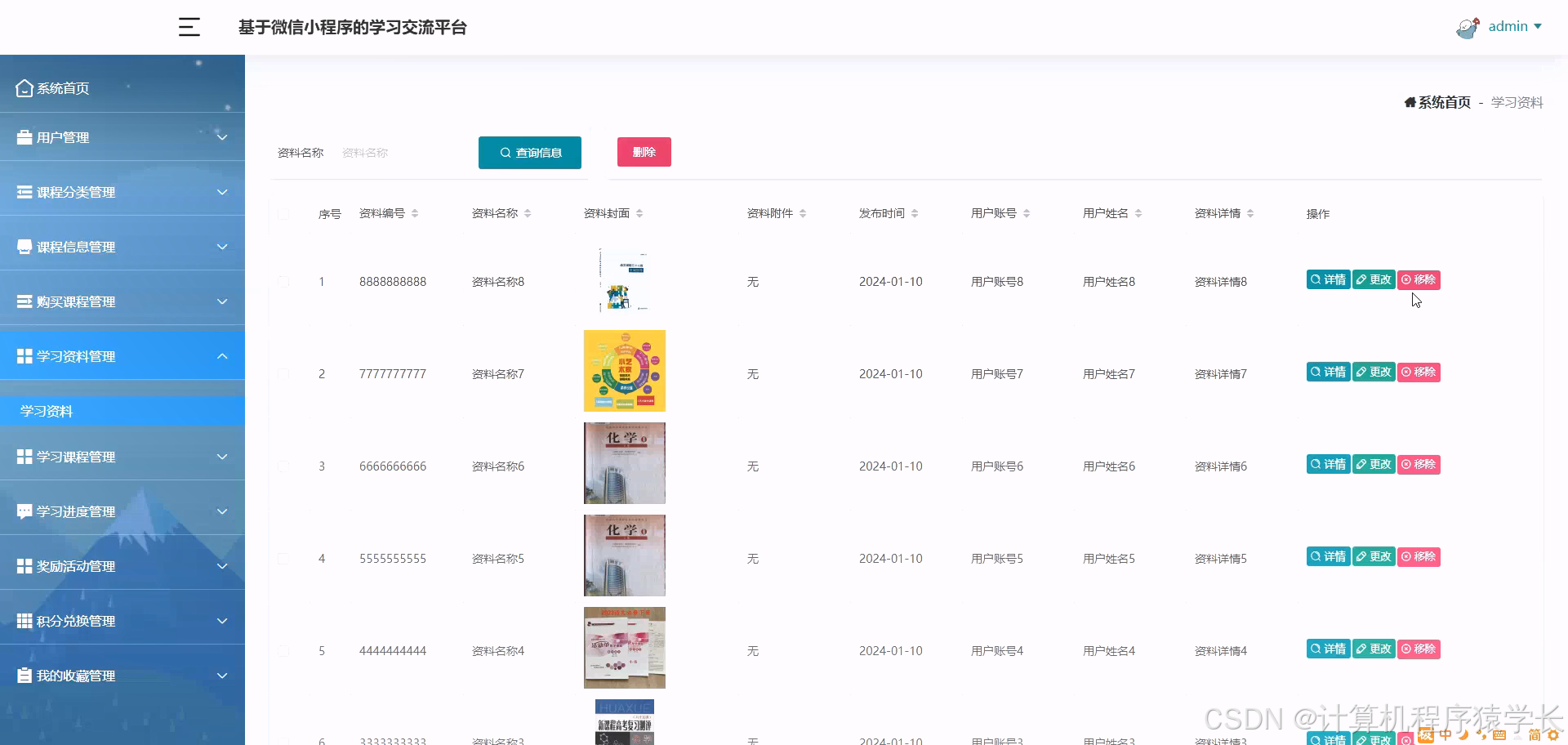Viewport: 1568px width, 745px height.
Task: Click the 我的收藏管理 document icon in sidebar
Action: pyautogui.click(x=25, y=676)
